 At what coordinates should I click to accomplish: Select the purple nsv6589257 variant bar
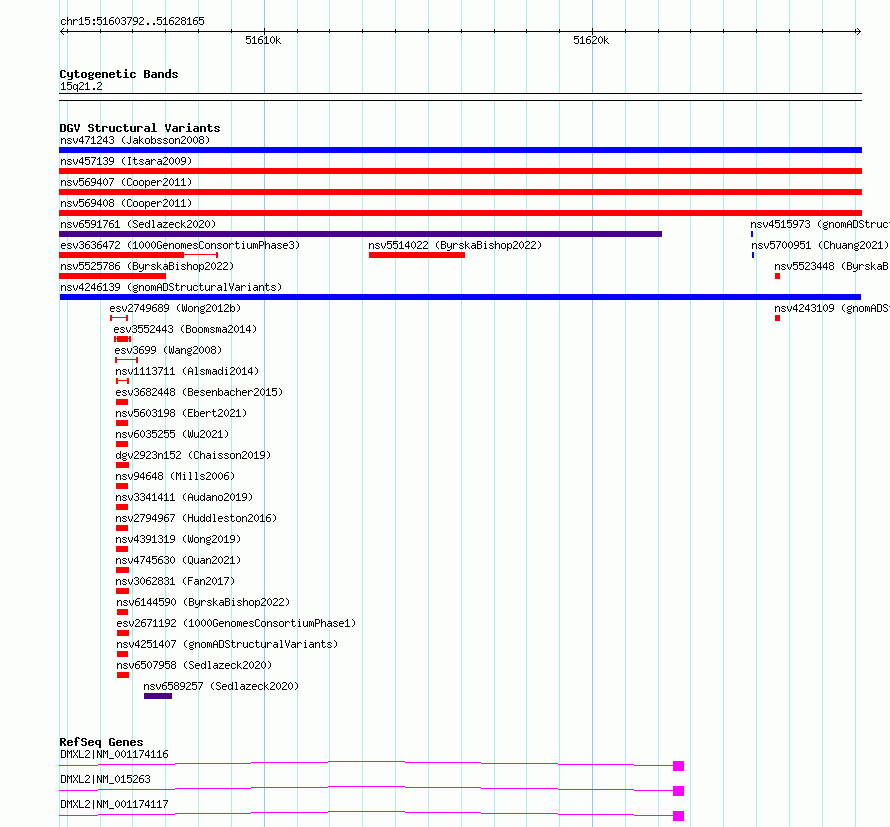158,696
